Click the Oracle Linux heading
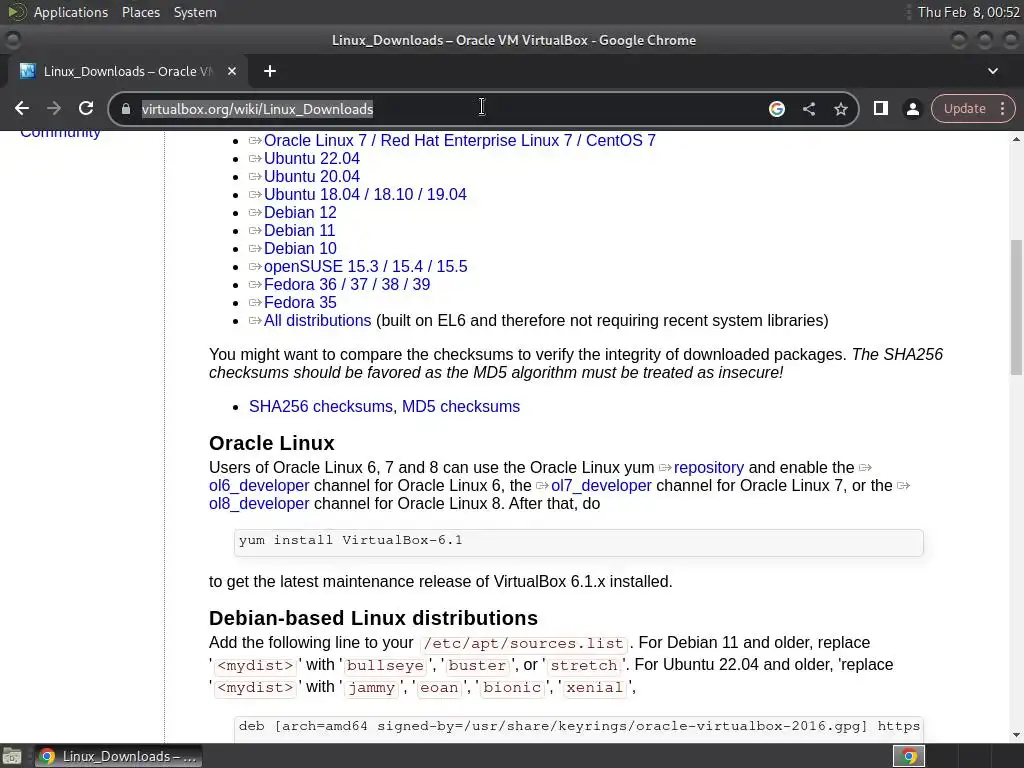The height and width of the screenshot is (768, 1024). pyautogui.click(x=272, y=443)
